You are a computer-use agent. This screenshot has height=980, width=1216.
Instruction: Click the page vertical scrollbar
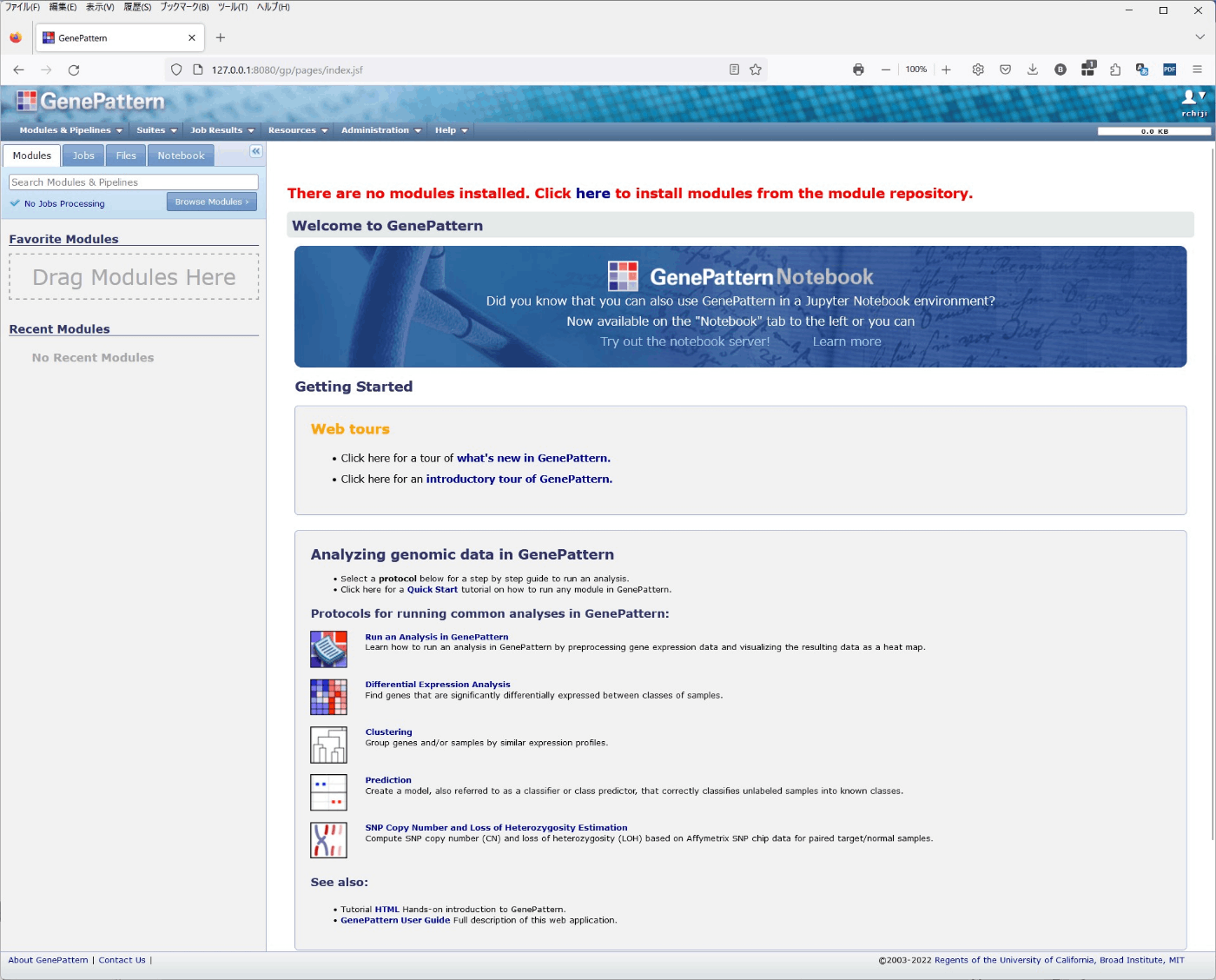point(1212,493)
